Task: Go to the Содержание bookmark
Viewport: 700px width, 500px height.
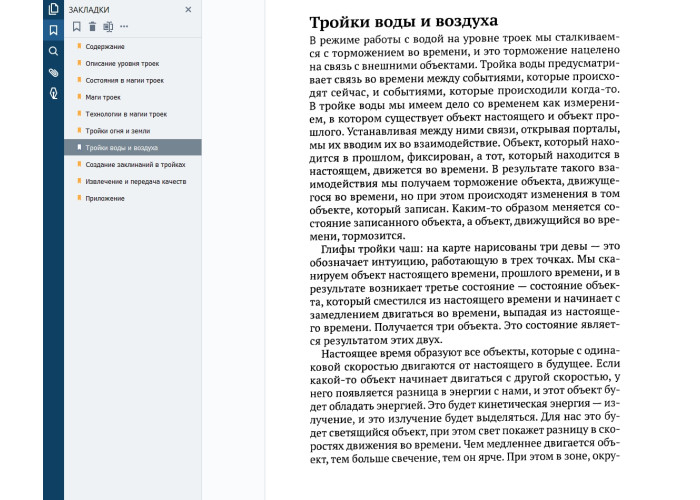Action: coord(105,46)
